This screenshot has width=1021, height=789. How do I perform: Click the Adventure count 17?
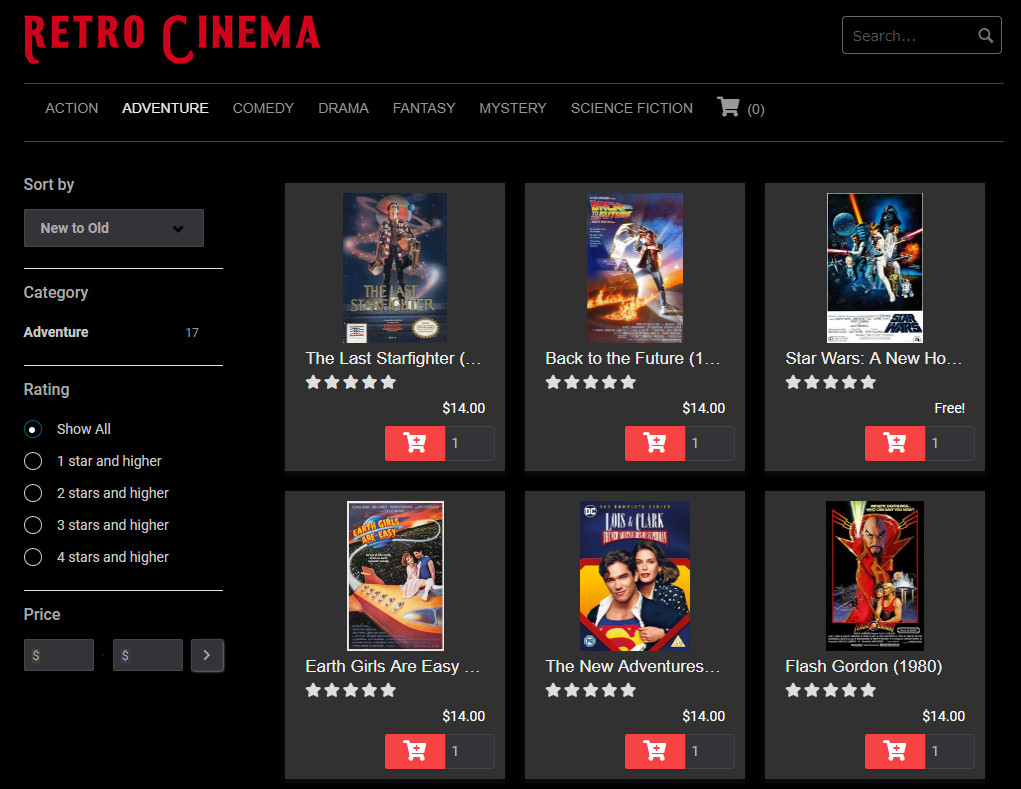click(191, 333)
